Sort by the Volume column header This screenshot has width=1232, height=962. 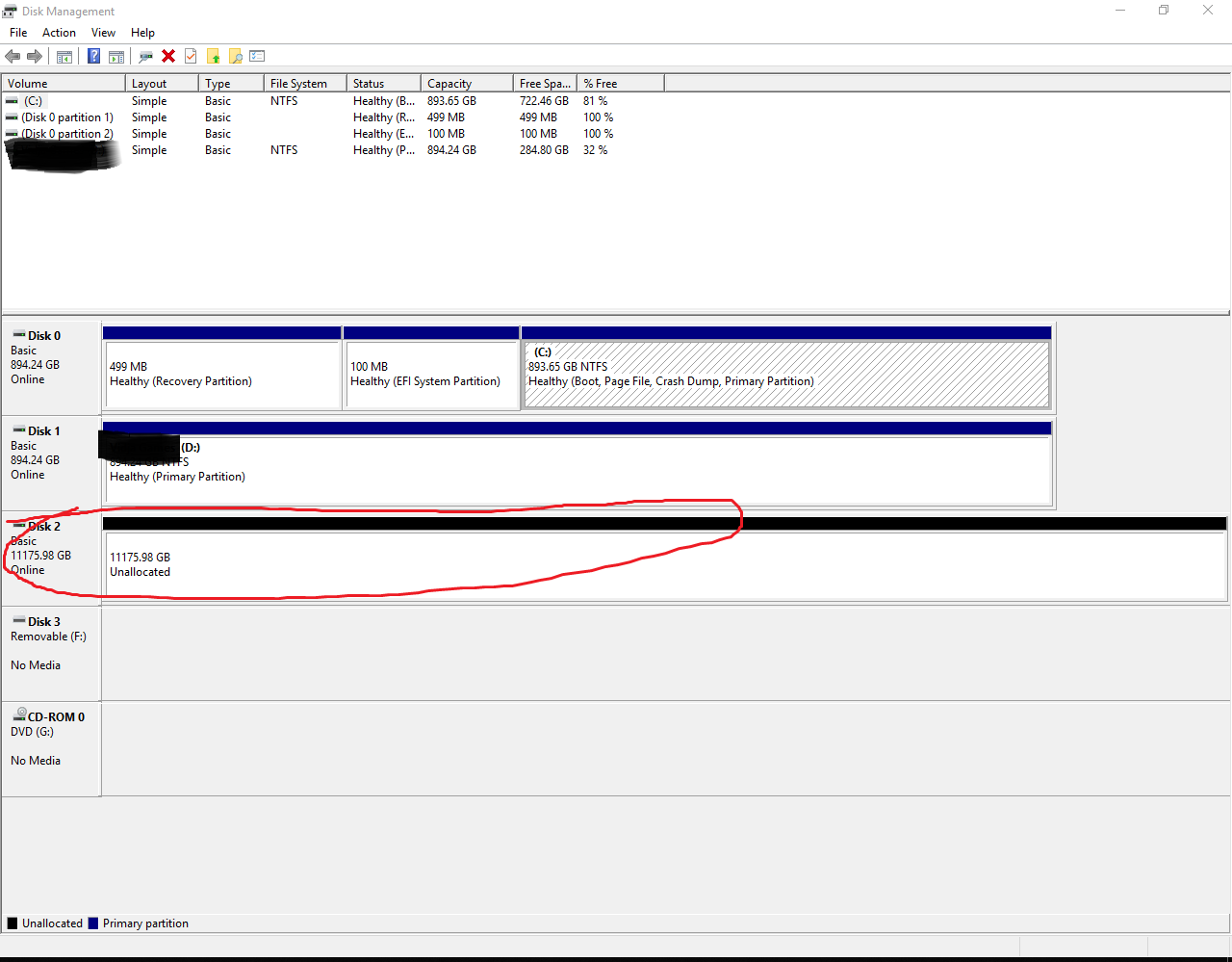(64, 84)
